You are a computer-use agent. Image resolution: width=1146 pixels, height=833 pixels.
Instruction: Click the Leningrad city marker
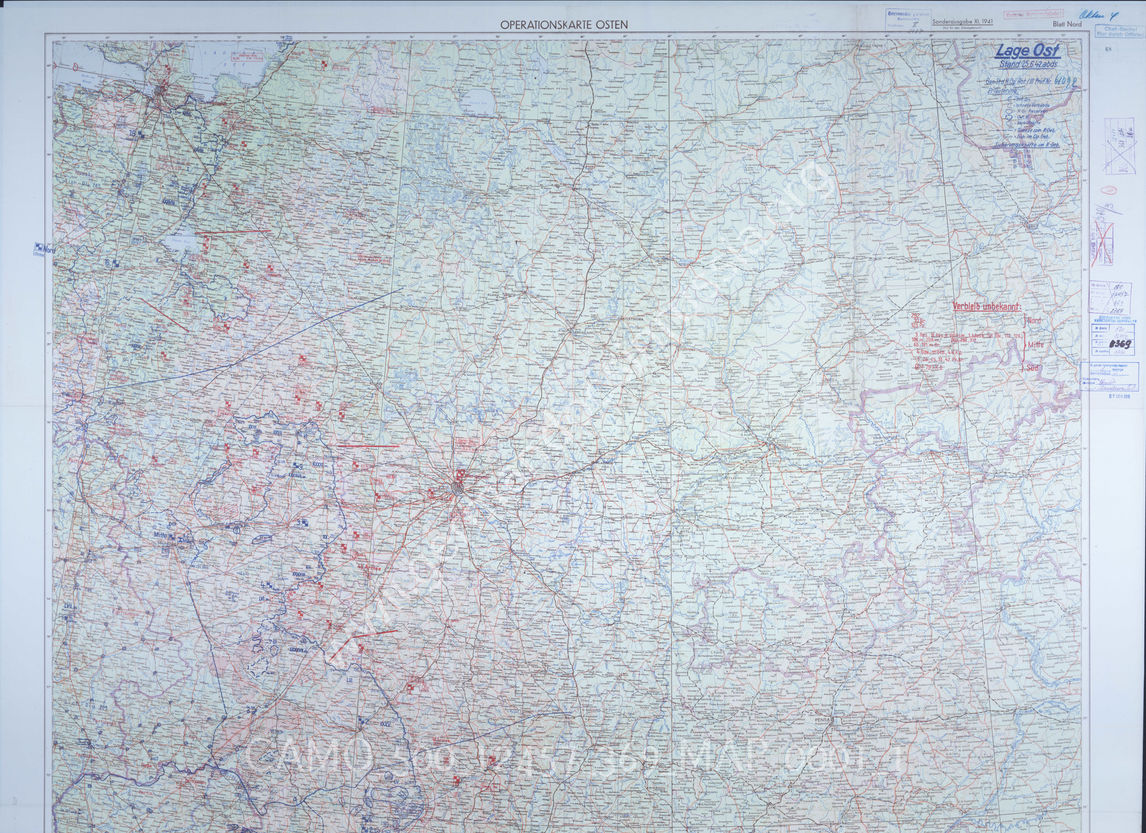pos(161,90)
